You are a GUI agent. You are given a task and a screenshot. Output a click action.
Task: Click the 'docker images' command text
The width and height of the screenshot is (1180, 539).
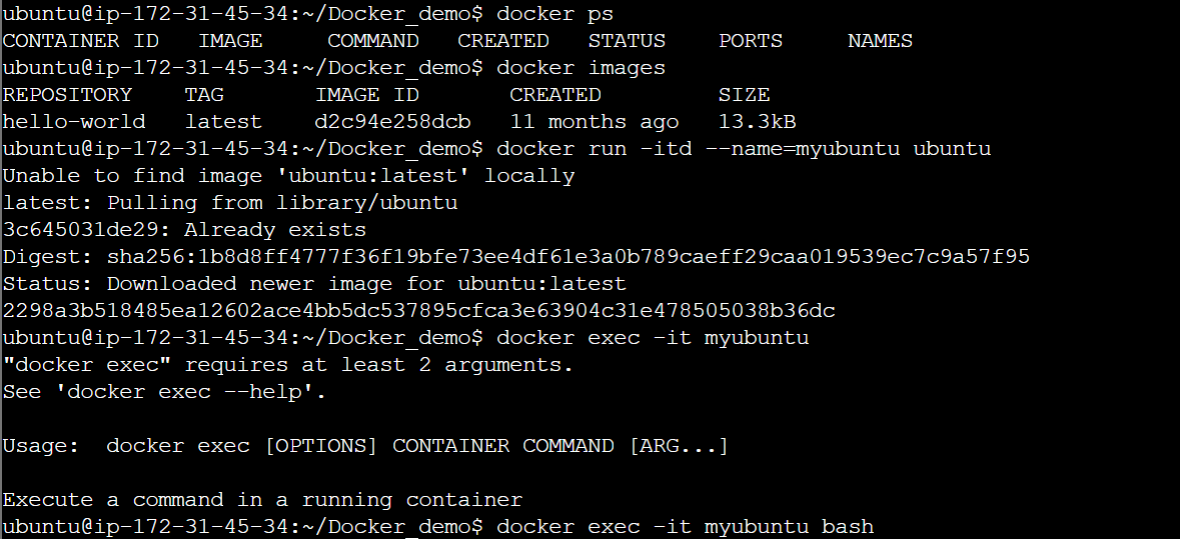(581, 69)
